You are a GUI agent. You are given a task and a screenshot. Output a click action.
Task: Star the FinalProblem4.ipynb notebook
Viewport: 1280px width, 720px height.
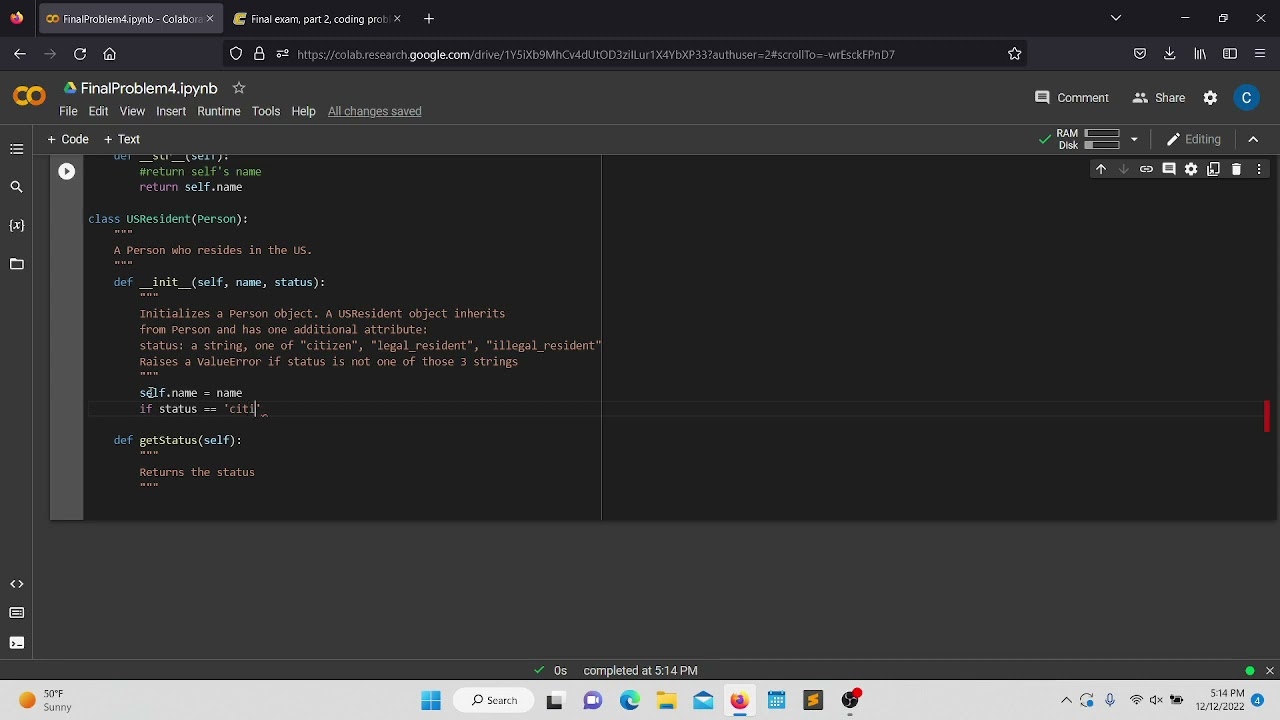[x=238, y=88]
